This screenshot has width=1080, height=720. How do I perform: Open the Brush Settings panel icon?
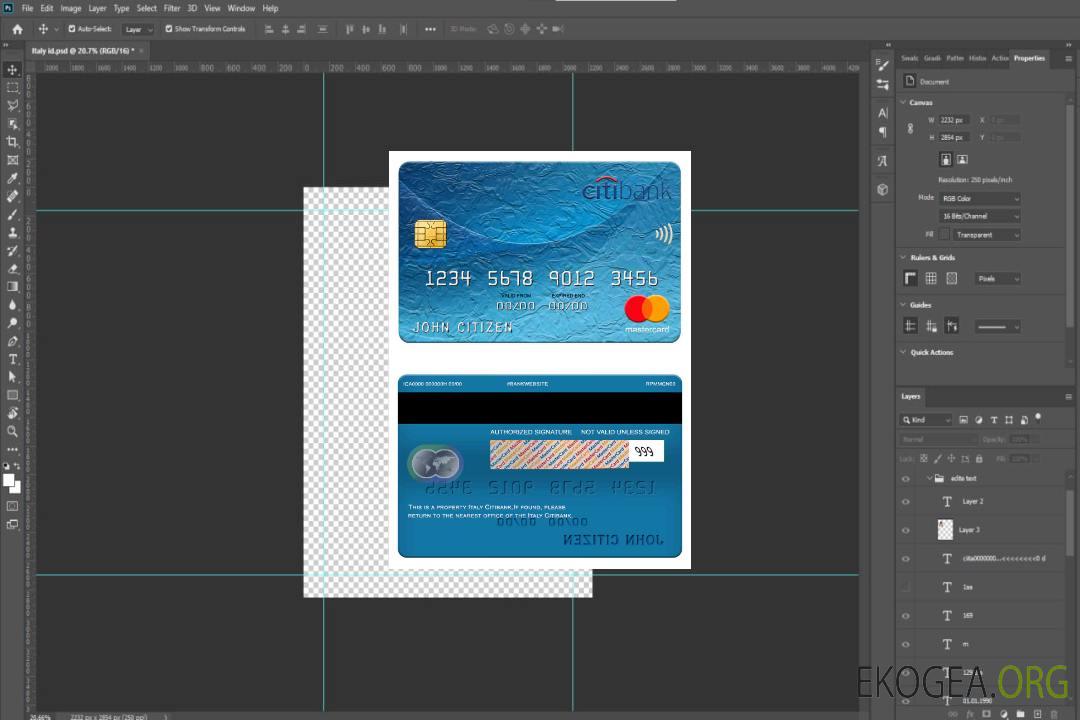click(x=882, y=65)
